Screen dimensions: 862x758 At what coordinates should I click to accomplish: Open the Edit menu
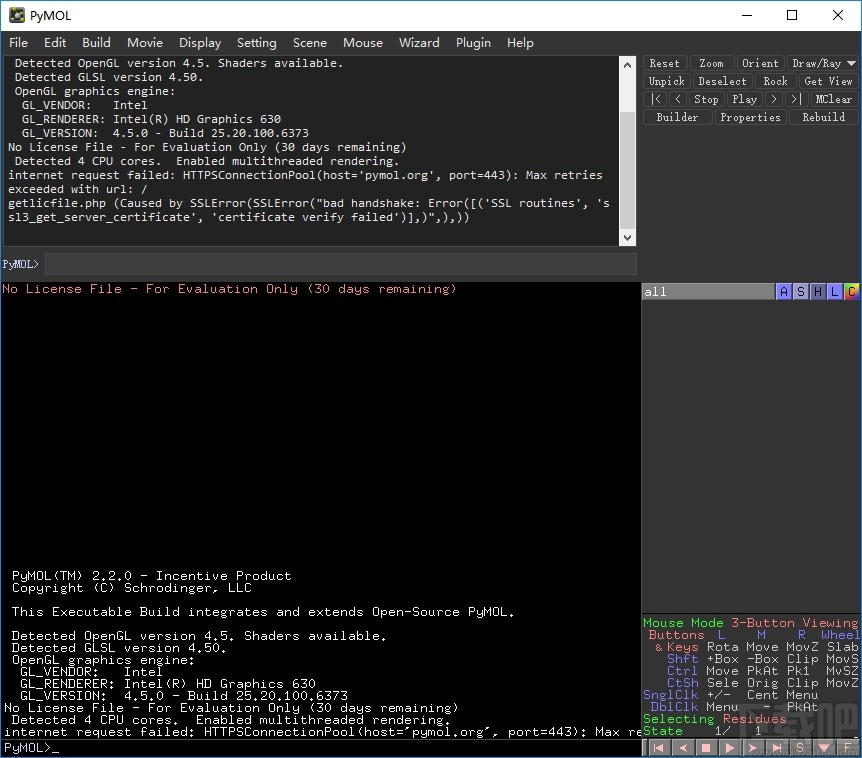[x=55, y=42]
